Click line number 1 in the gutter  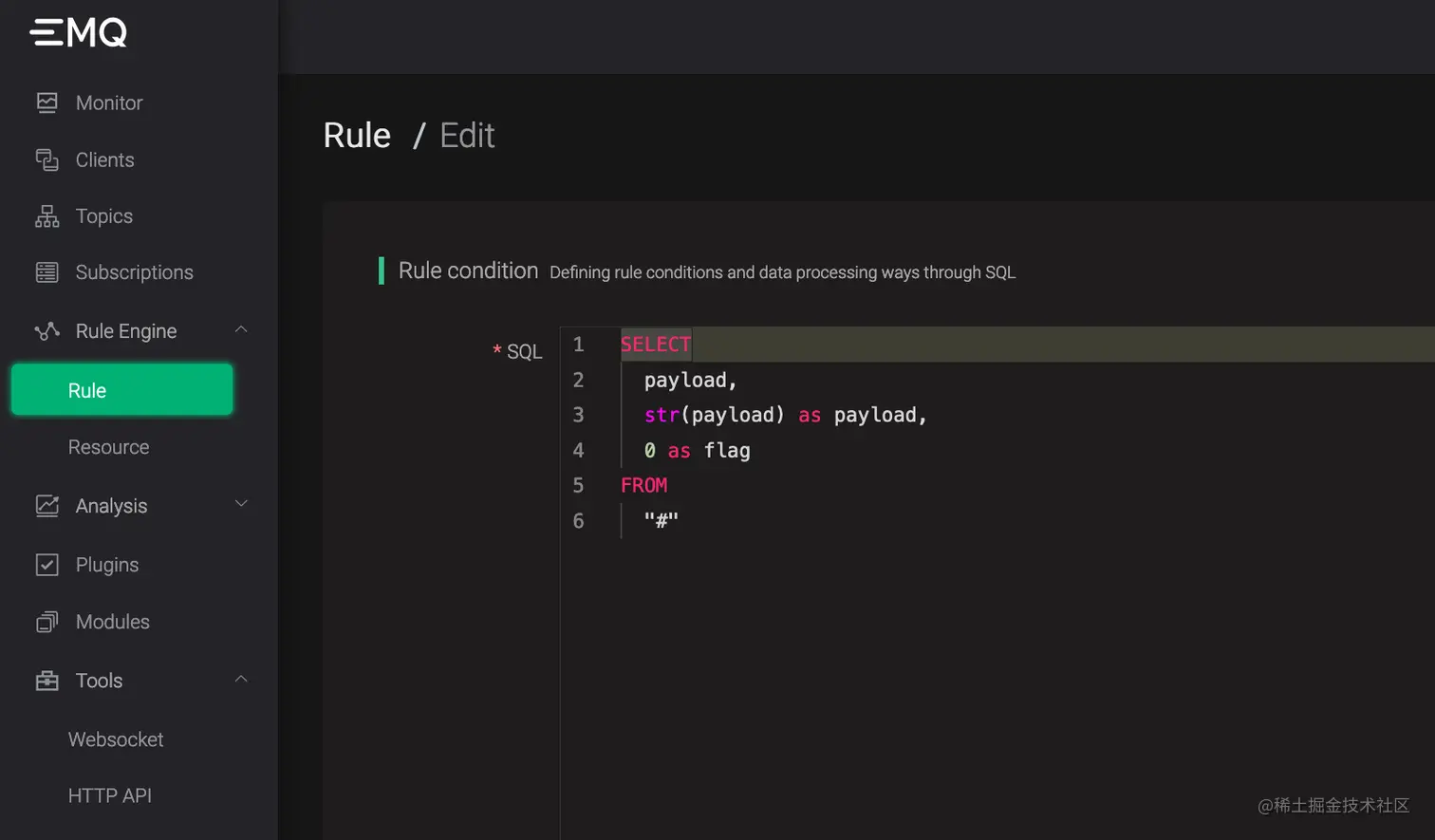point(578,345)
